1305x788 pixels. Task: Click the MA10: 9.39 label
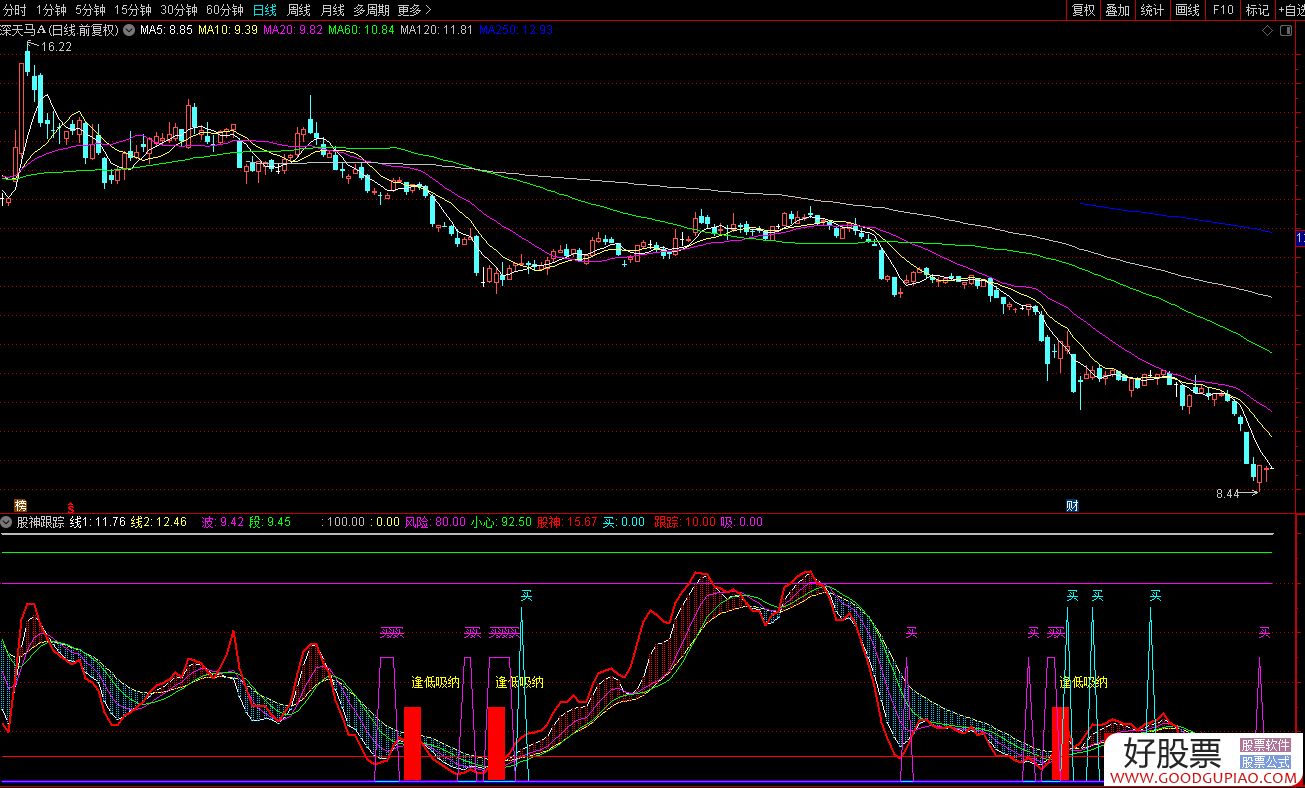pyautogui.click(x=228, y=30)
